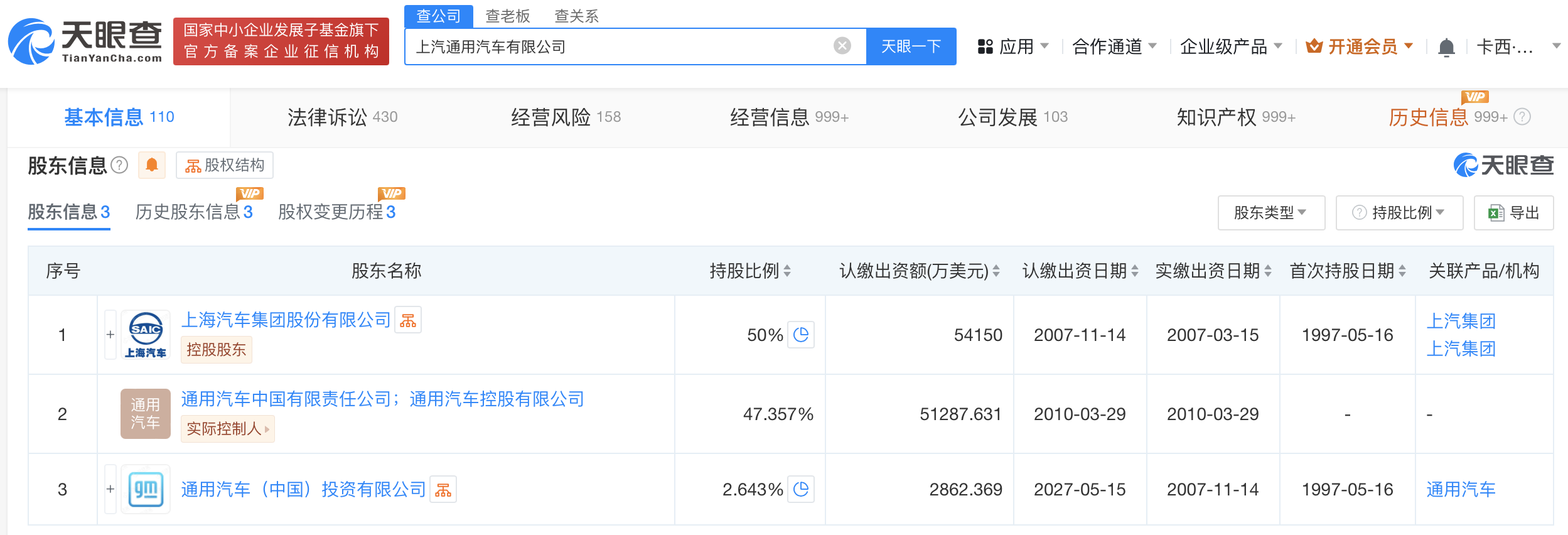This screenshot has width=1568, height=535.
Task: Sort by 认缴出资日期 column arrows
Action: pos(1135,271)
